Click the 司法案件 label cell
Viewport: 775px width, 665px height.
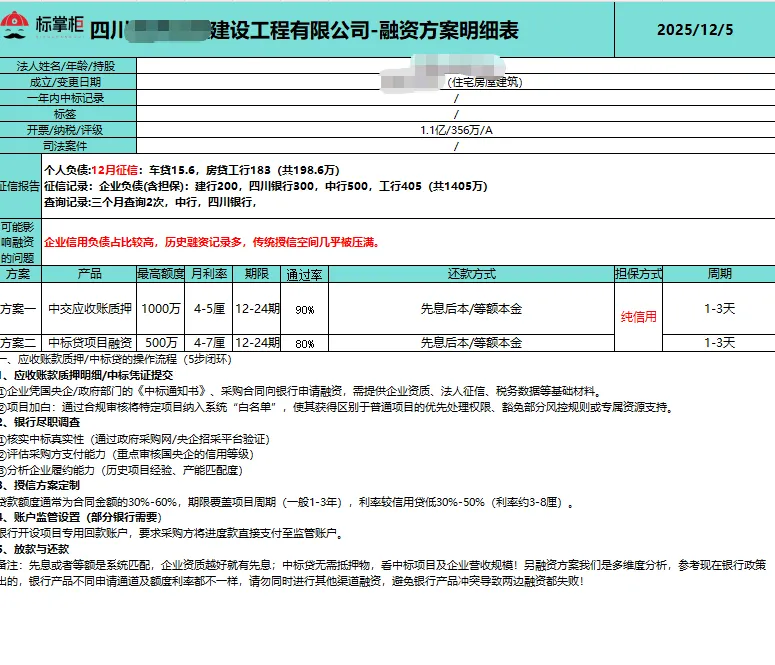tap(68, 146)
